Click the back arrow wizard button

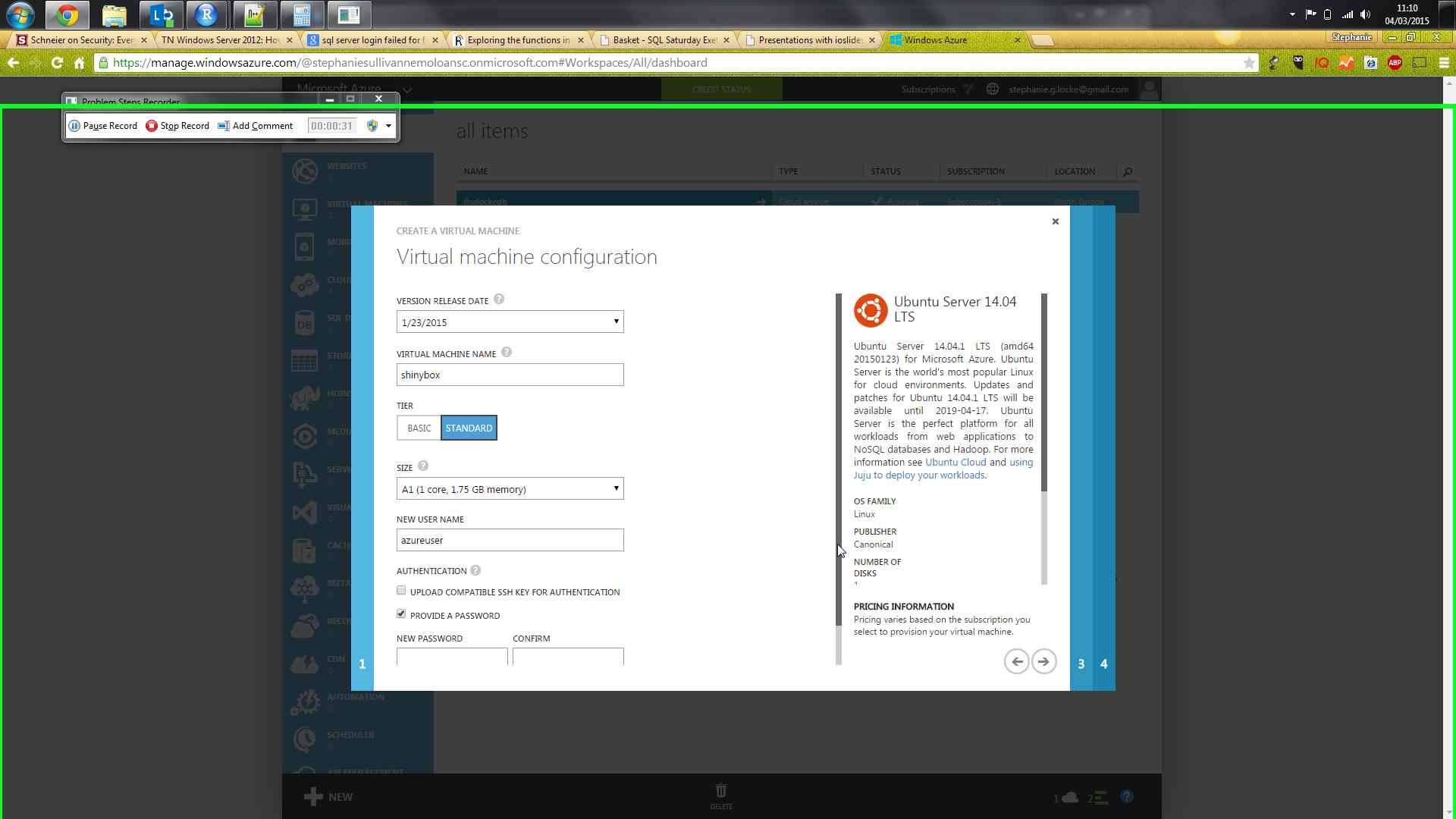pyautogui.click(x=1016, y=661)
